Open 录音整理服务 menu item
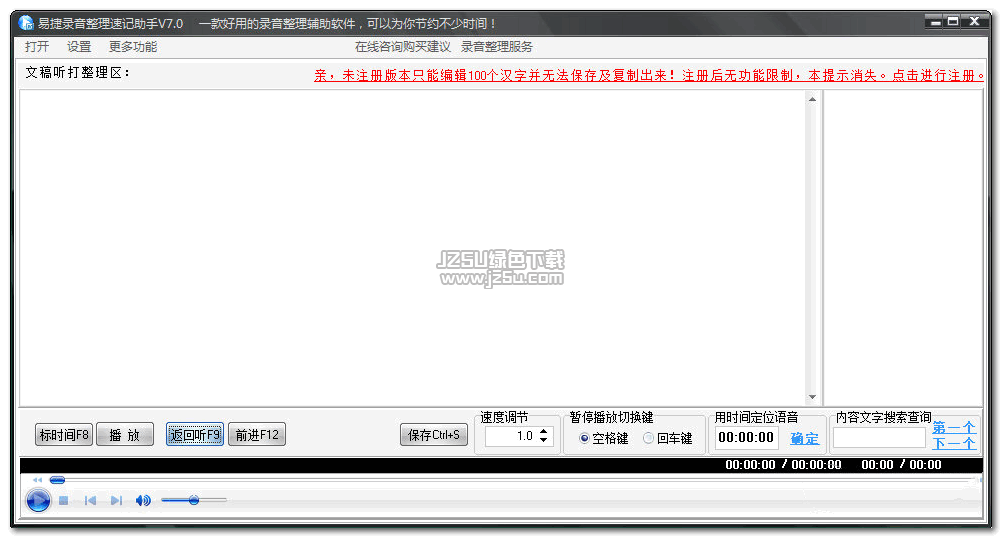The image size is (1003, 539). (x=496, y=47)
